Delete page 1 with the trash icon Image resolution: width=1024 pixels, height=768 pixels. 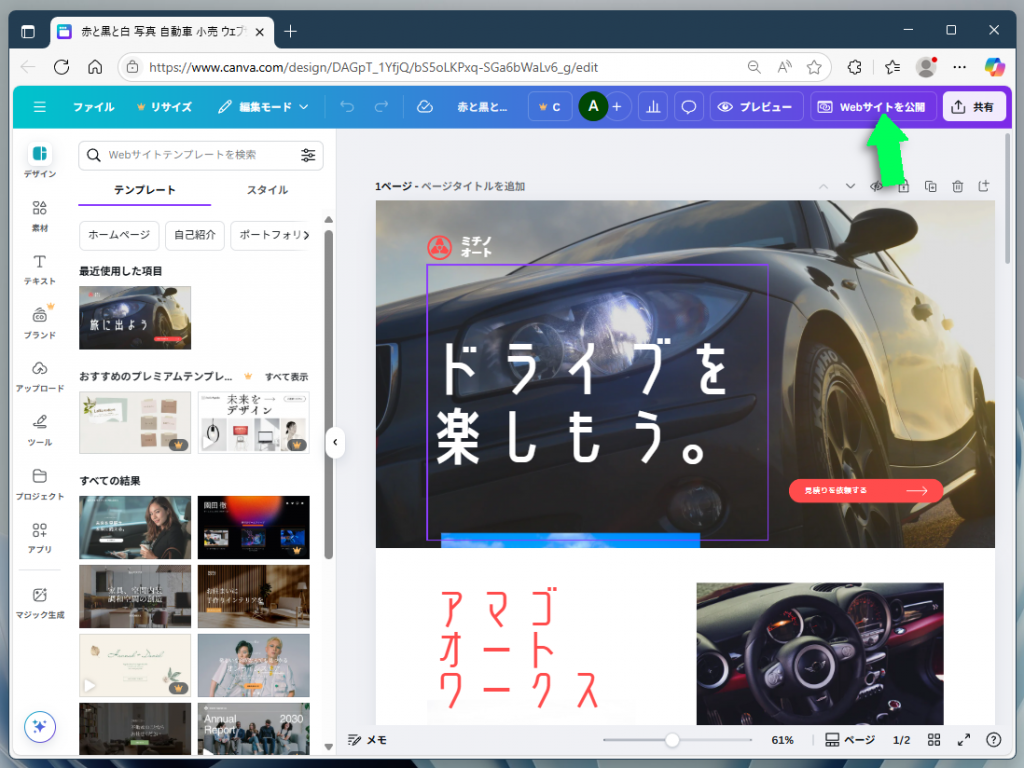pos(957,186)
